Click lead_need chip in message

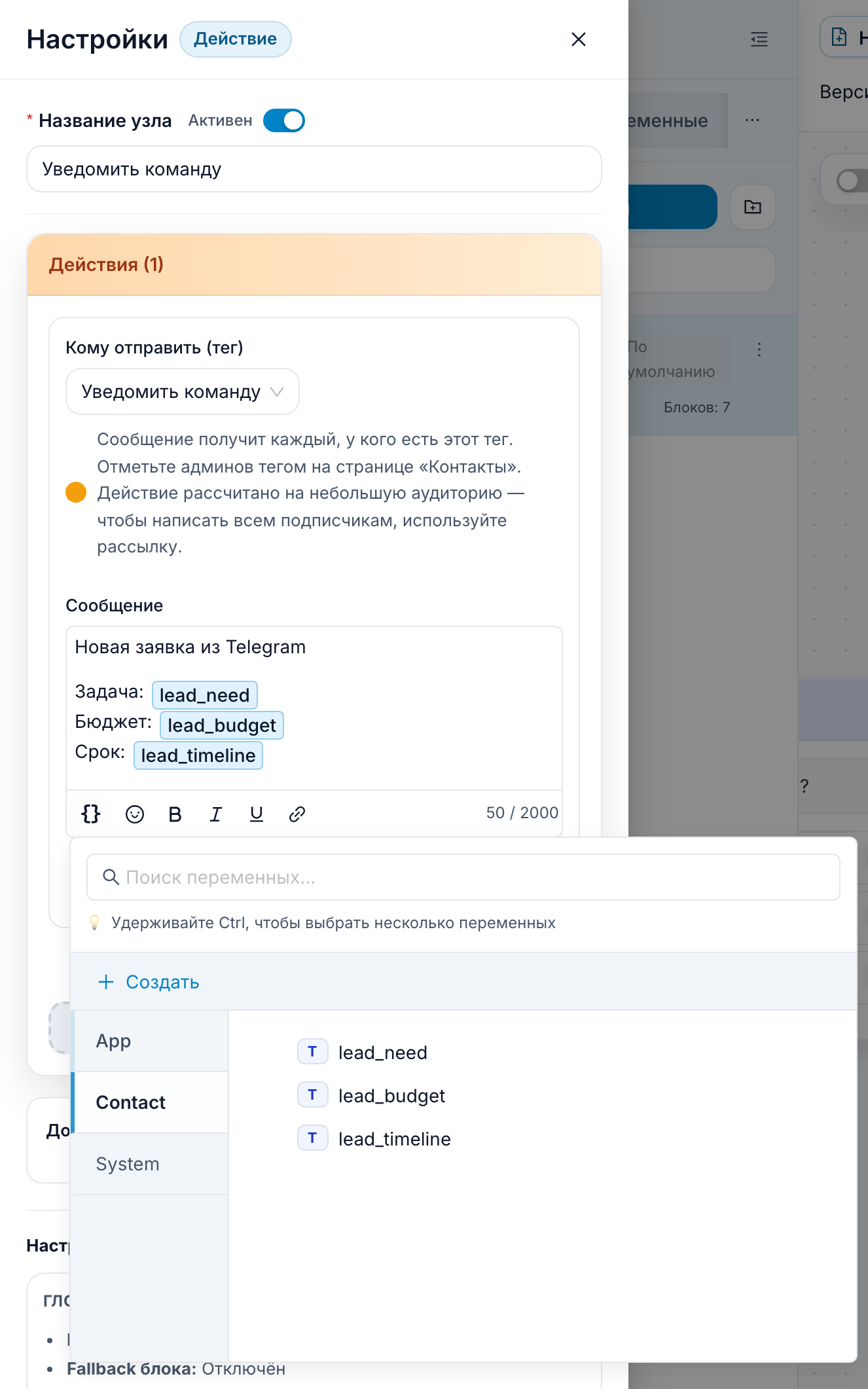point(205,695)
